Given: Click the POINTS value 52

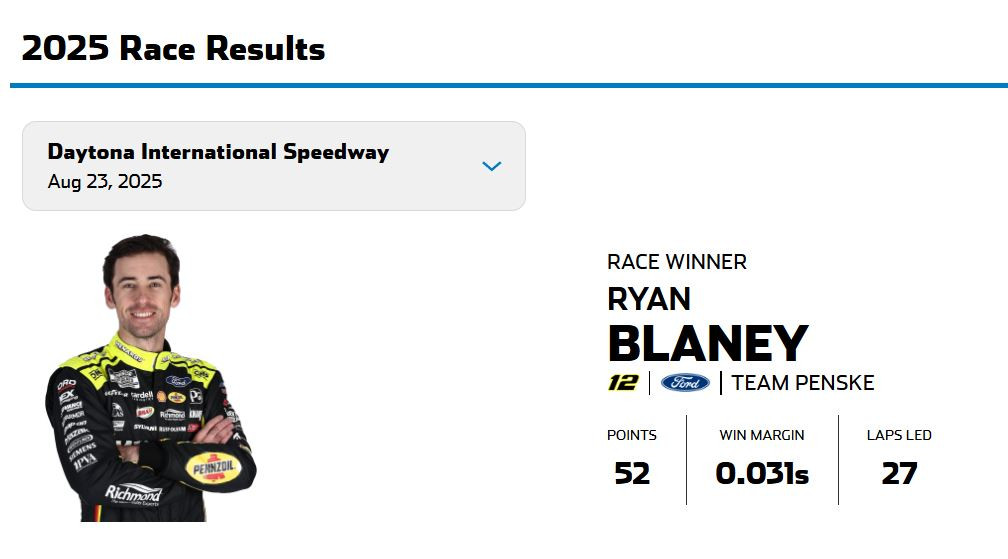Looking at the screenshot, I should (632, 474).
